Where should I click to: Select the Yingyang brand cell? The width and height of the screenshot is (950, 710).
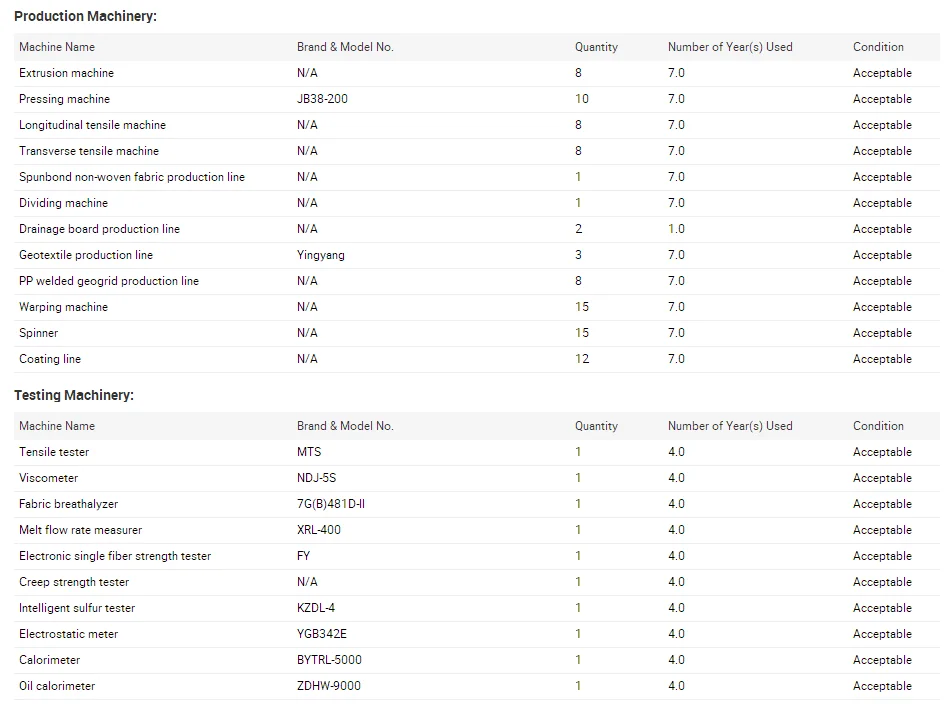[x=320, y=255]
